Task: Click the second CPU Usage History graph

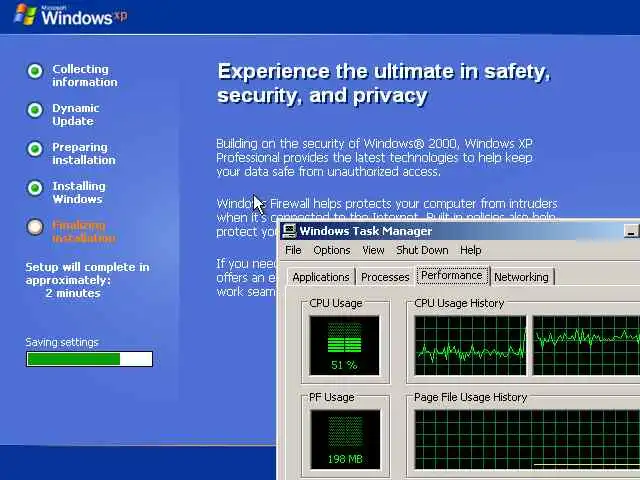Action: point(587,345)
